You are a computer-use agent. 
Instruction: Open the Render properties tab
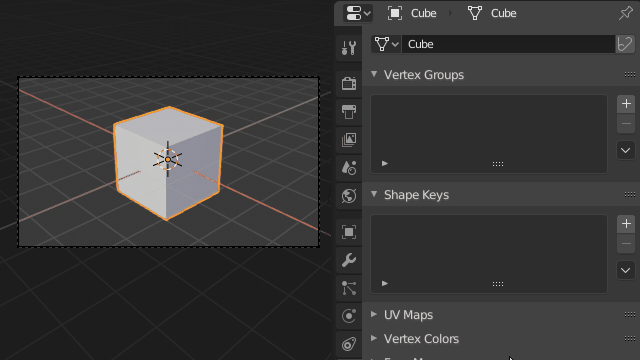click(349, 84)
